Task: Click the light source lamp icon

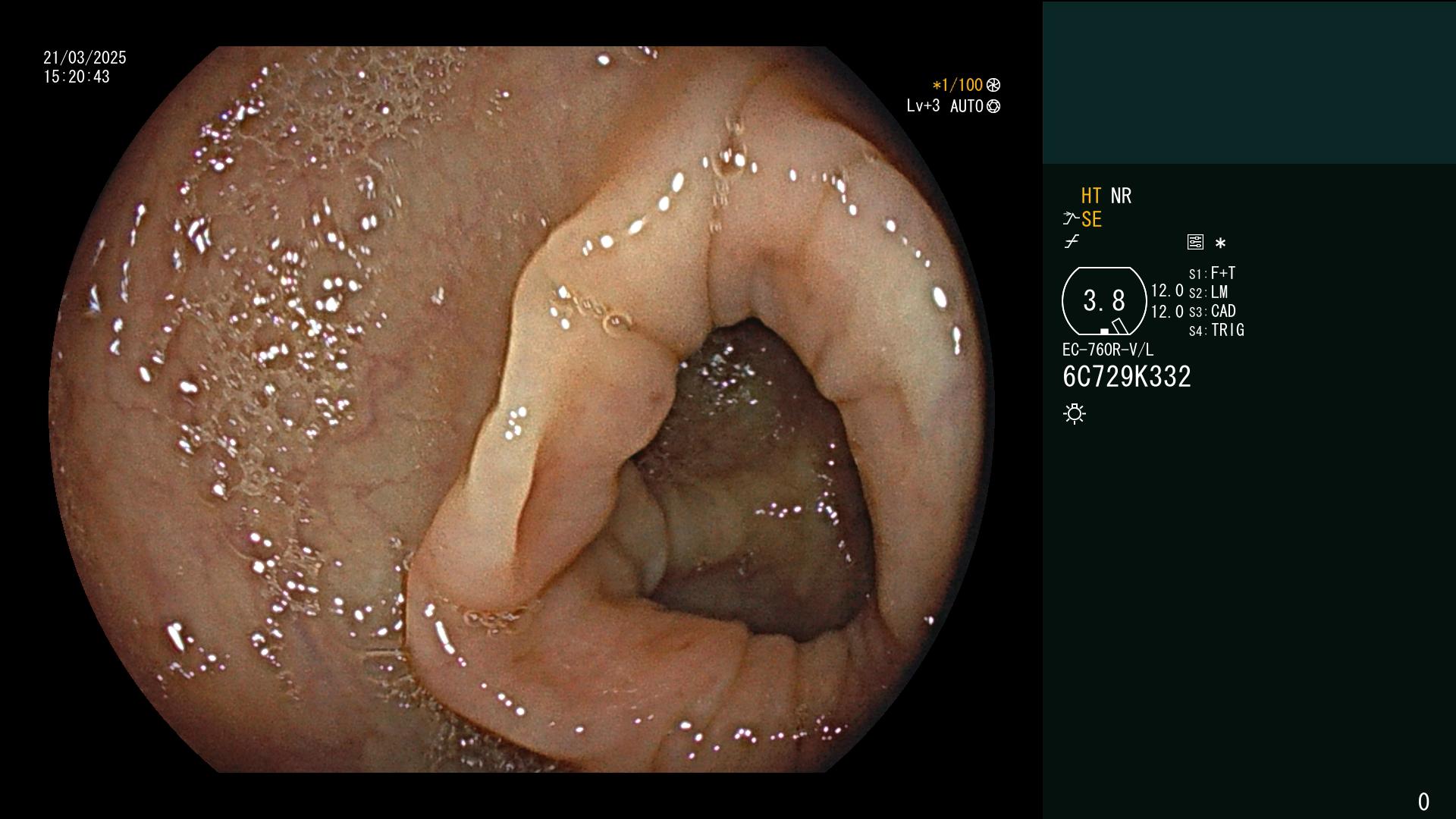Action: pos(1075,413)
